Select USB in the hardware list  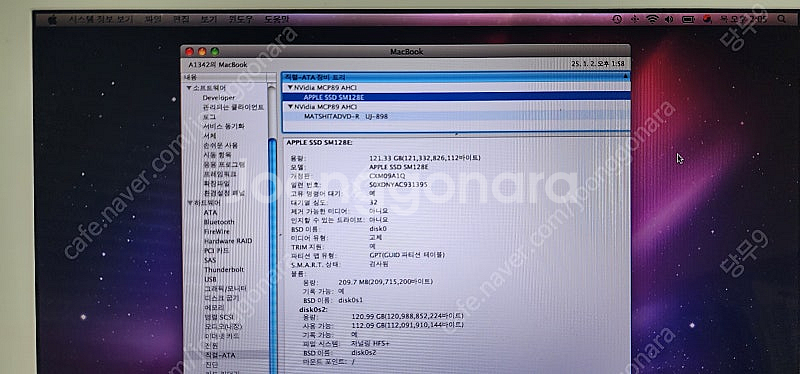click(x=210, y=279)
